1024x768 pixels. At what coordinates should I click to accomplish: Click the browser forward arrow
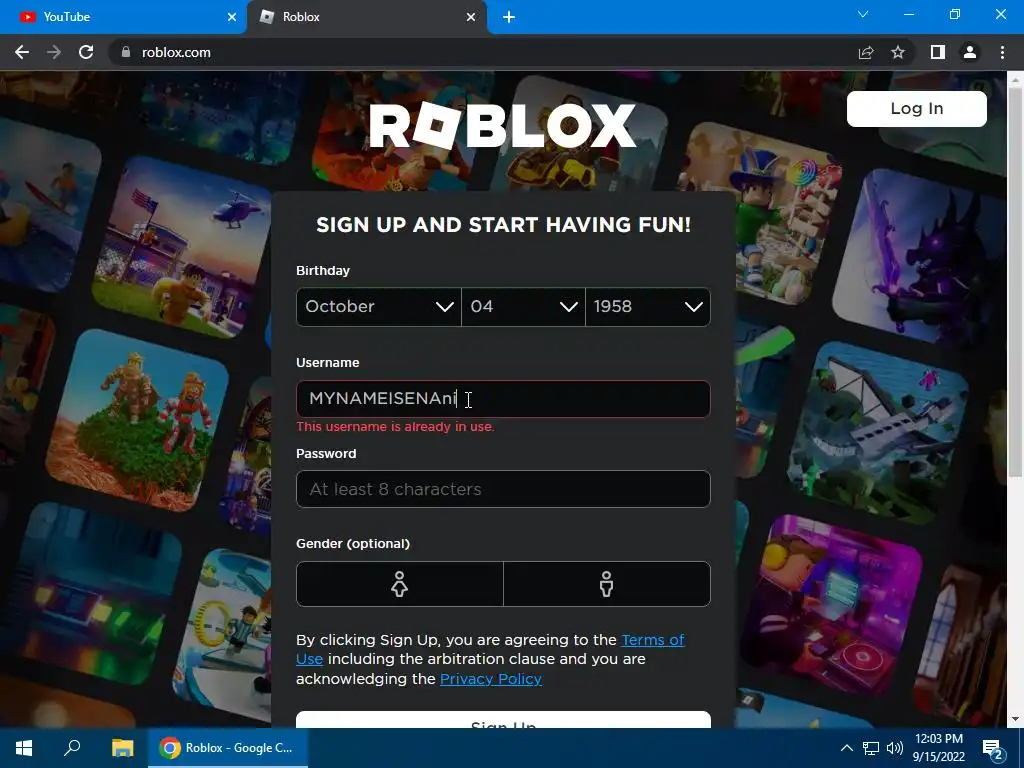pyautogui.click(x=54, y=52)
